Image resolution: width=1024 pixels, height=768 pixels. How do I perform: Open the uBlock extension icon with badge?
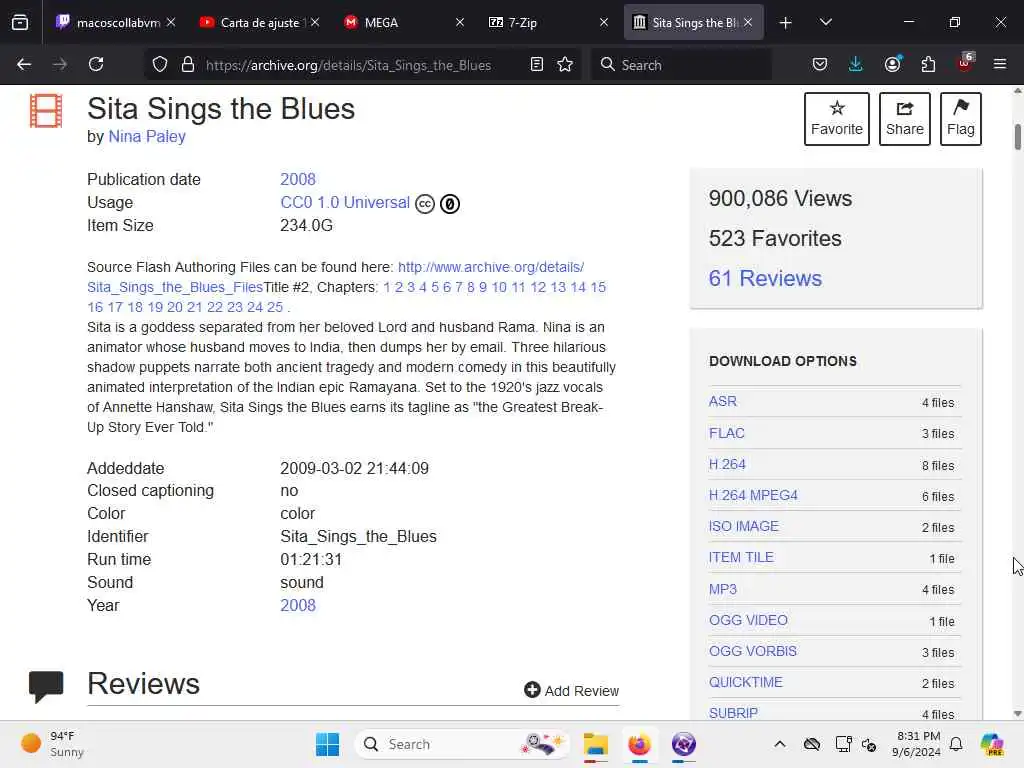click(965, 63)
